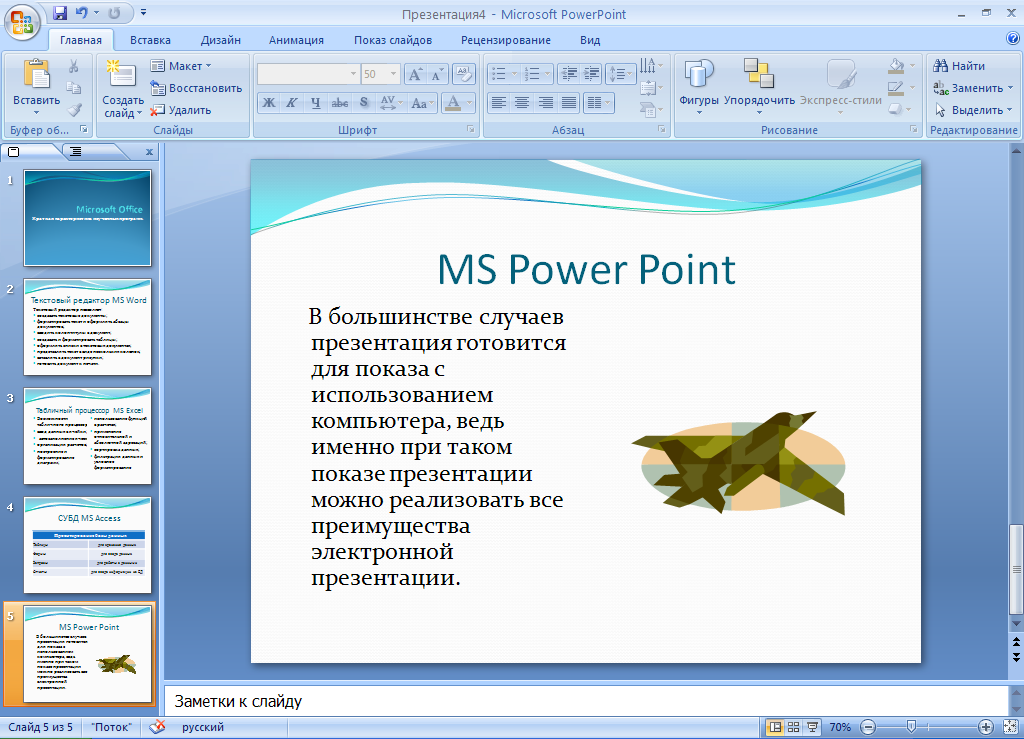The width and height of the screenshot is (1024, 739).
Task: Click the zoom out minus button
Action: click(x=868, y=727)
